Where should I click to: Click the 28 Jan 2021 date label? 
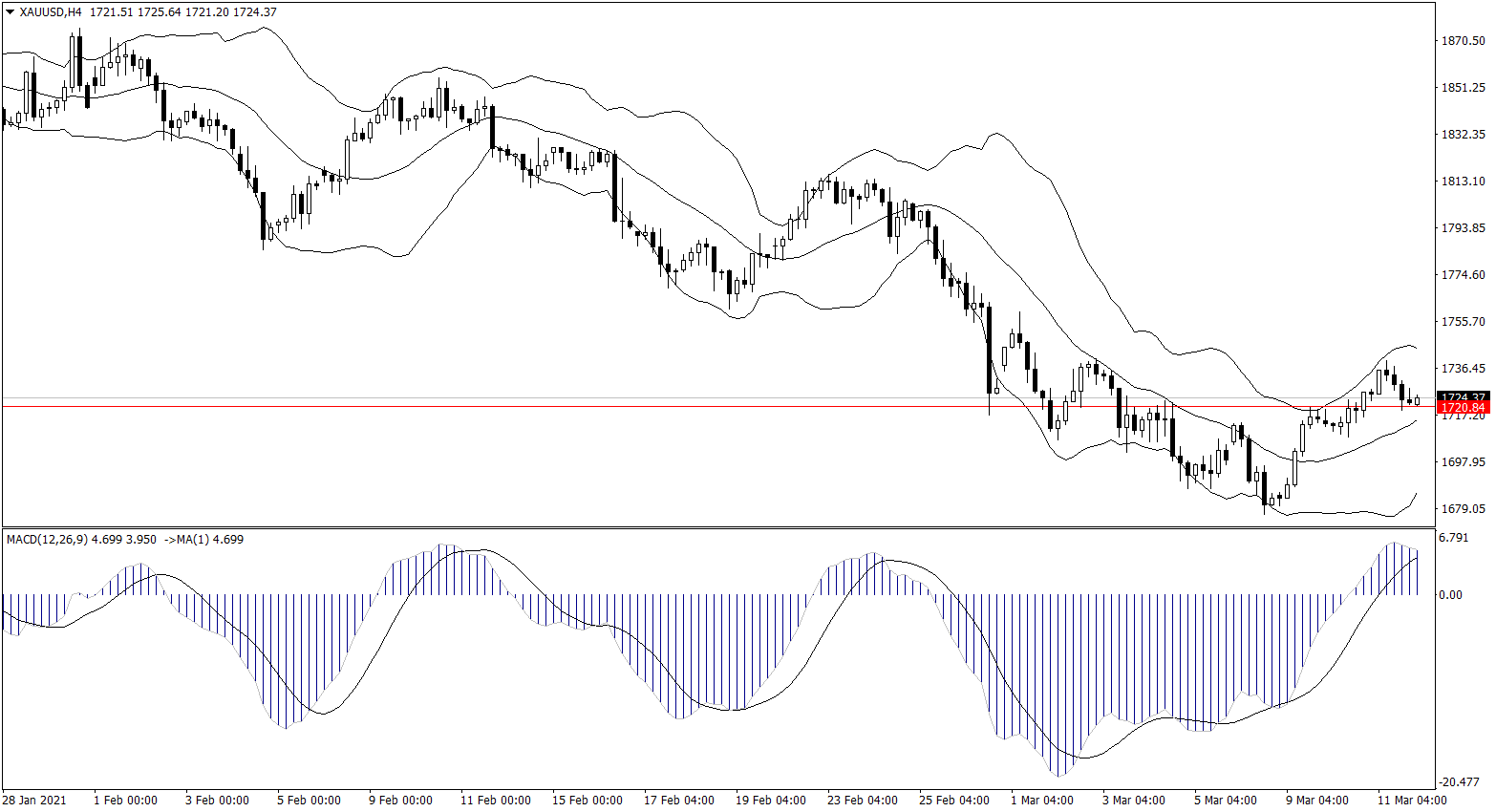(34, 801)
